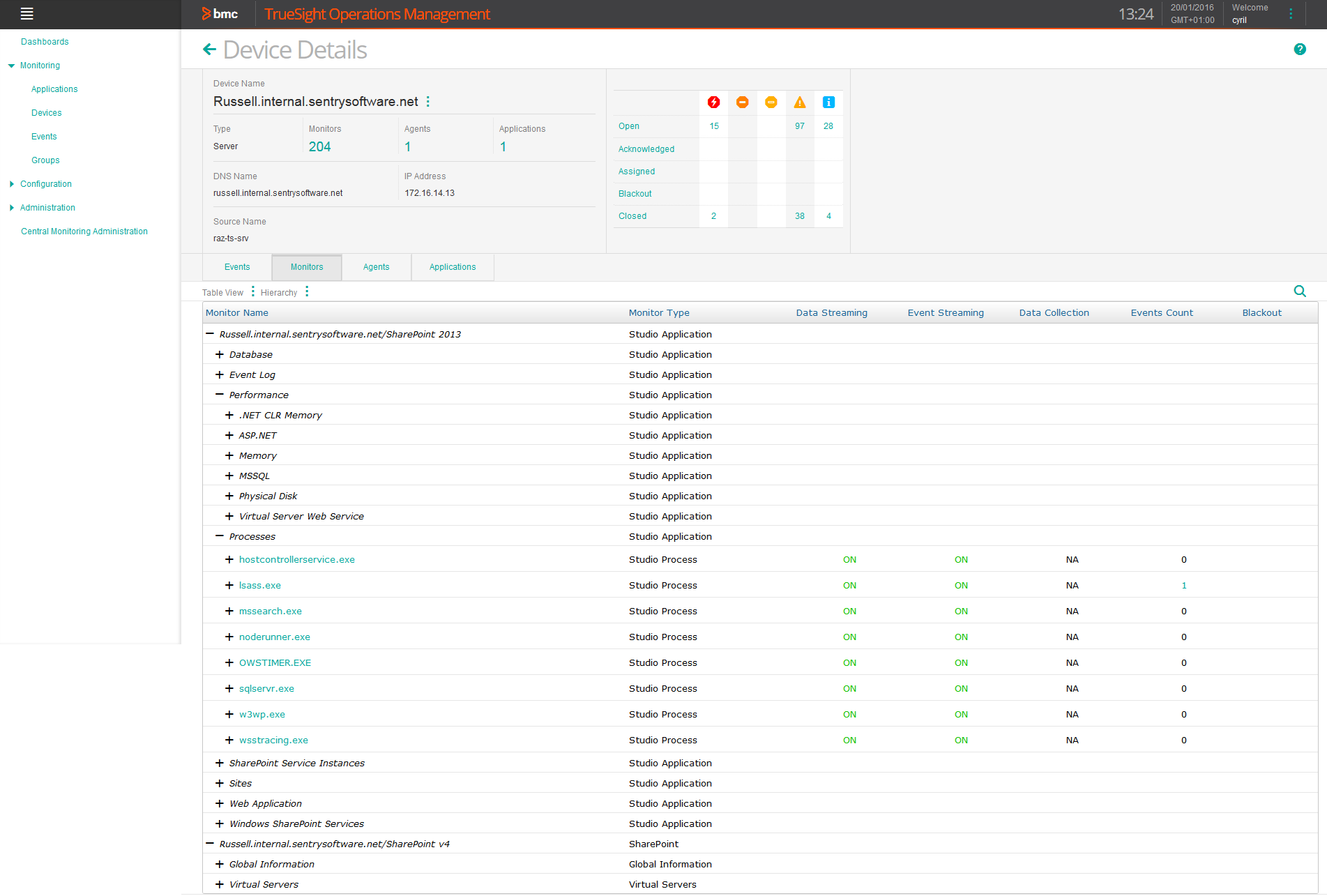
Task: Open Groups in the sidebar
Action: [45, 160]
